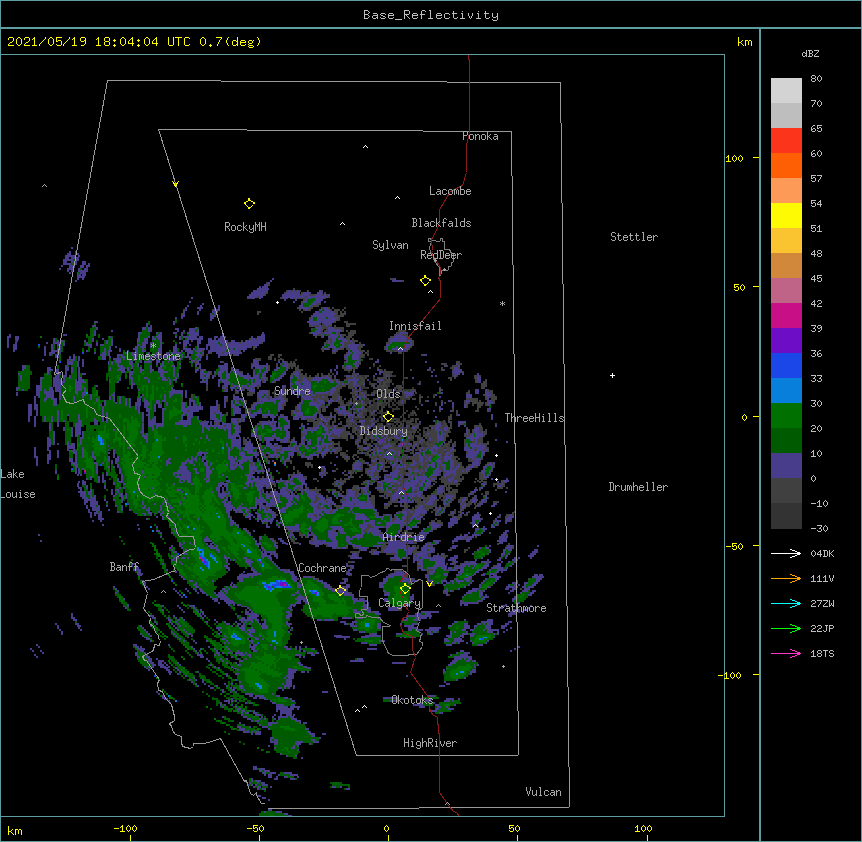The width and height of the screenshot is (862, 842).
Task: Click the white arrow next to 04DK
Action: pos(786,553)
